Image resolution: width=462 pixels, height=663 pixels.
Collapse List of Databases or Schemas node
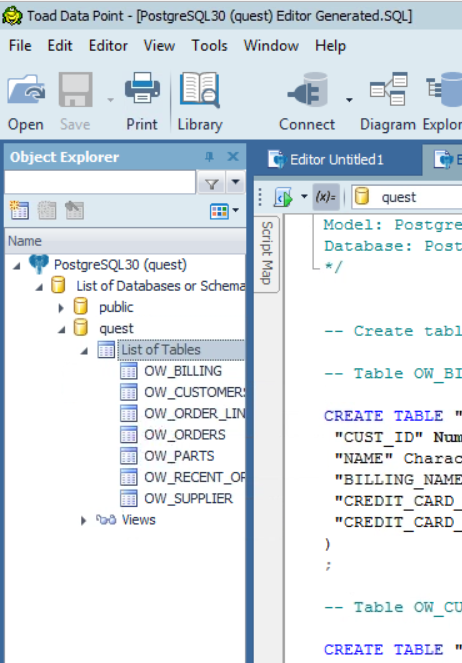[39, 287]
